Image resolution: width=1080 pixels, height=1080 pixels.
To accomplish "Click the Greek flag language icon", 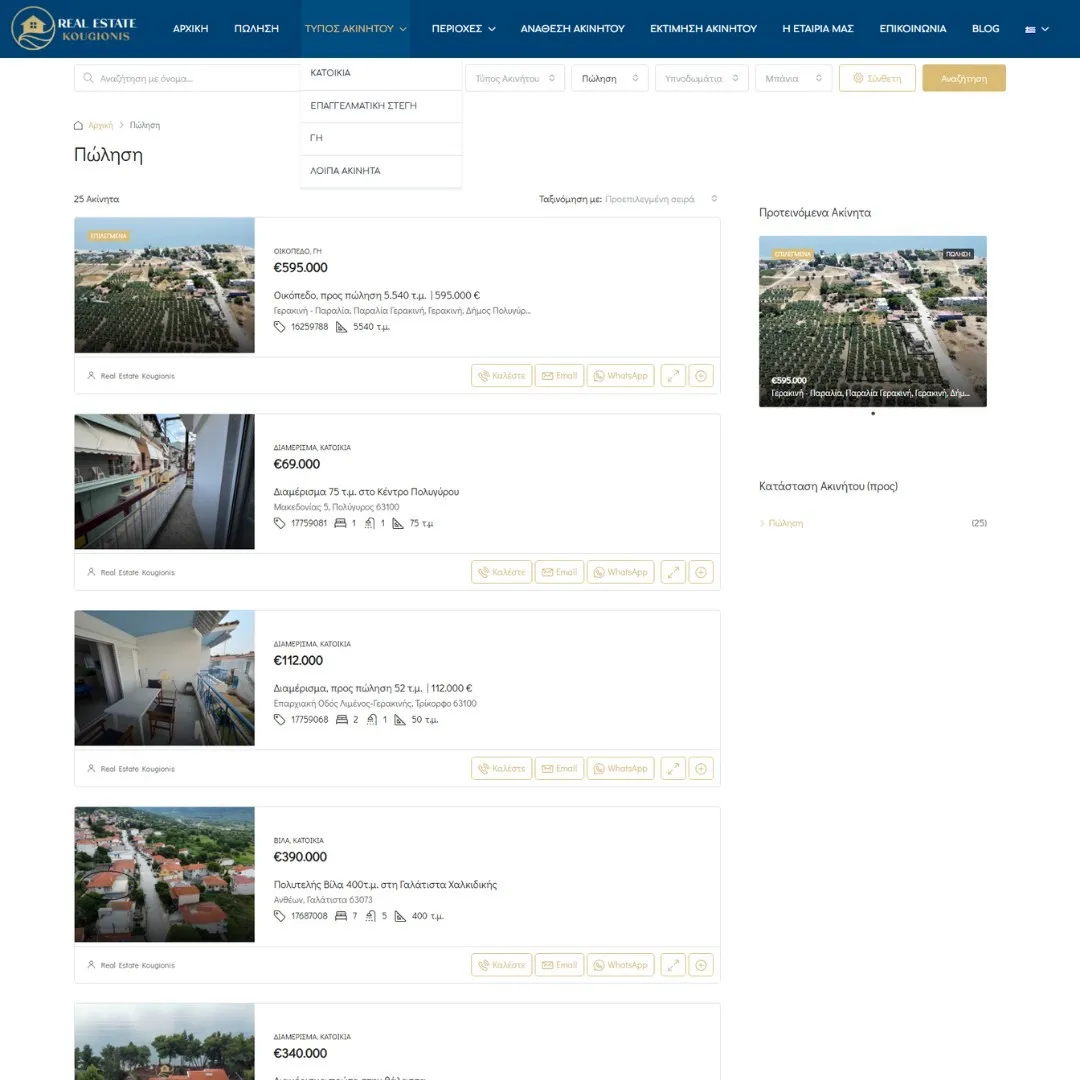I will pyautogui.click(x=1030, y=29).
